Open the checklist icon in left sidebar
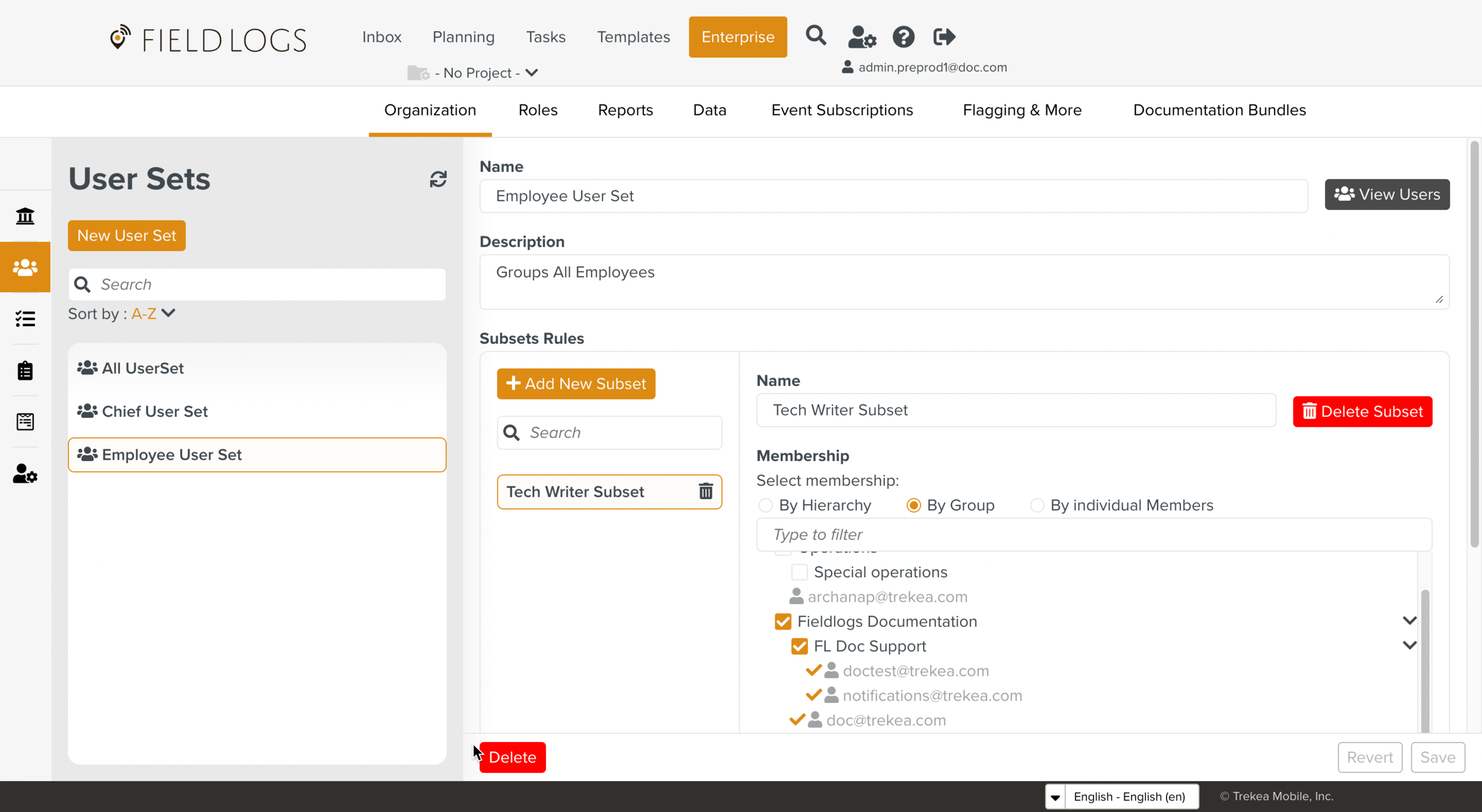This screenshot has height=812, width=1482. click(x=25, y=319)
